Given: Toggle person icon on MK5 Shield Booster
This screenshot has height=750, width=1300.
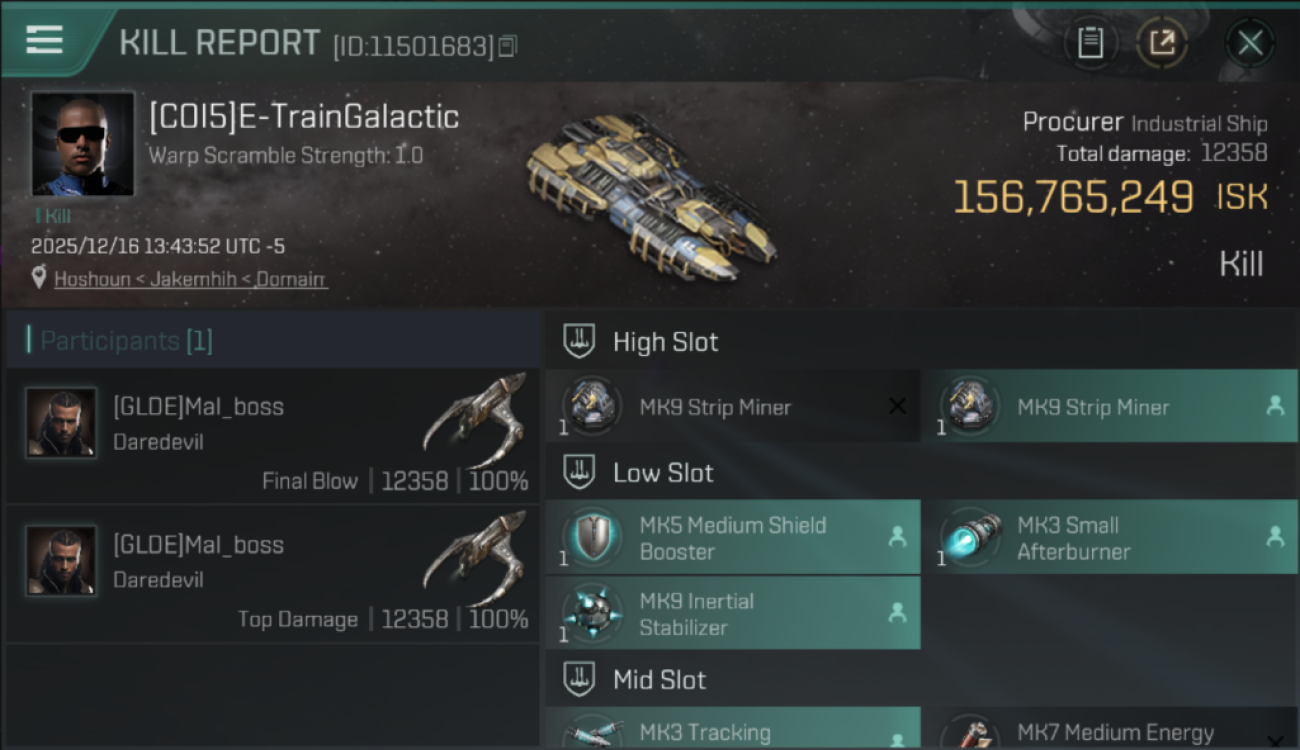Looking at the screenshot, I should (x=897, y=537).
